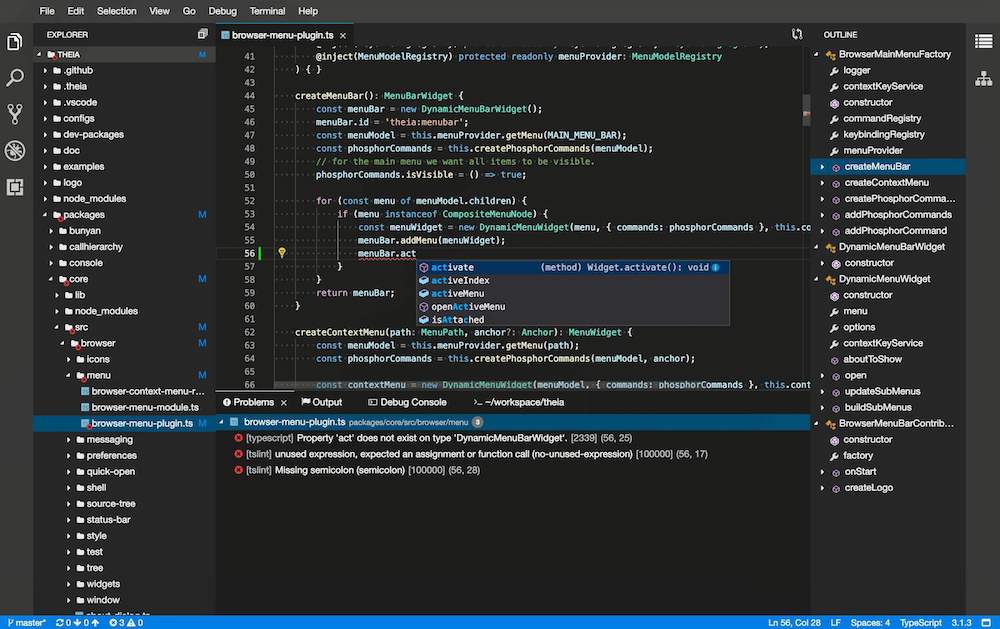Click the errors and warnings count in status bar
This screenshot has width=1000, height=629.
coord(126,623)
